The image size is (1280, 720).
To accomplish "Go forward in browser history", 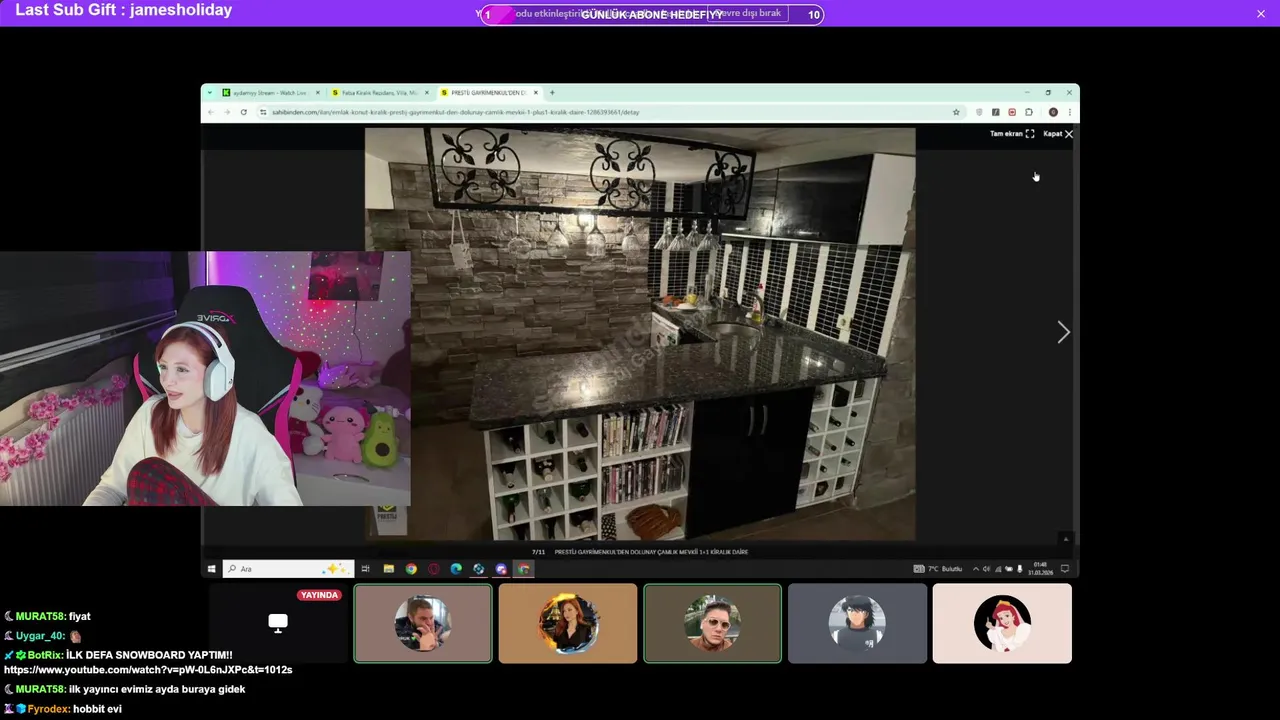I will point(227,112).
